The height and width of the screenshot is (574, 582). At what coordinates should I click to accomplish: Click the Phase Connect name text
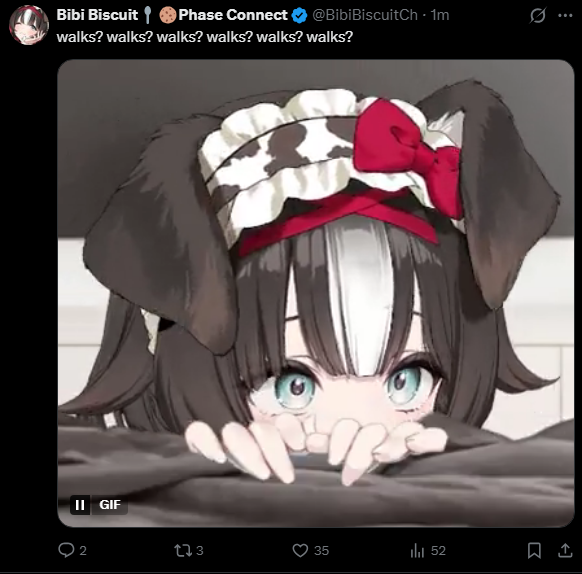click(233, 15)
